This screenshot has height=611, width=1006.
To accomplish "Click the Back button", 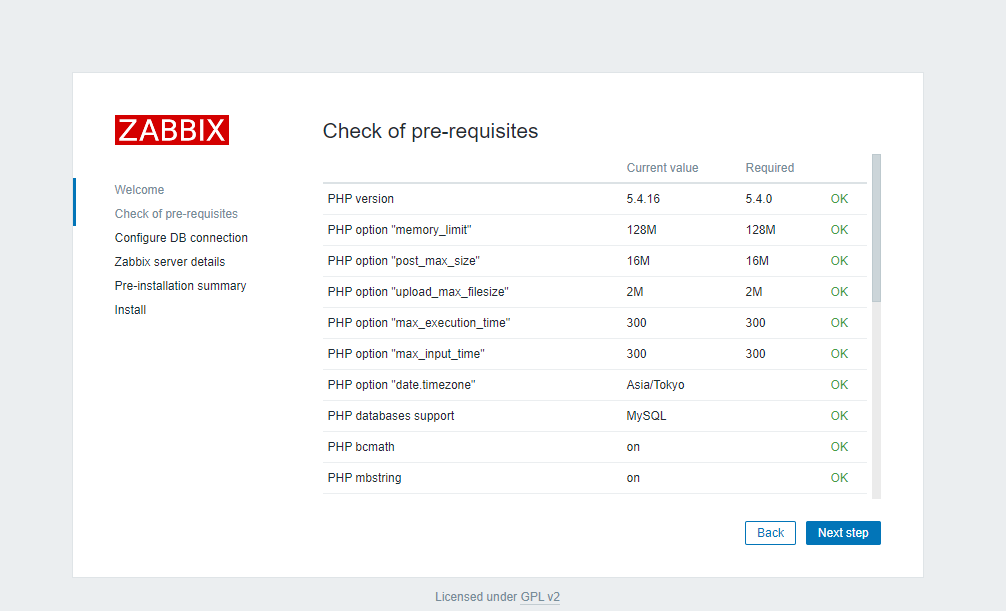I will pos(770,533).
